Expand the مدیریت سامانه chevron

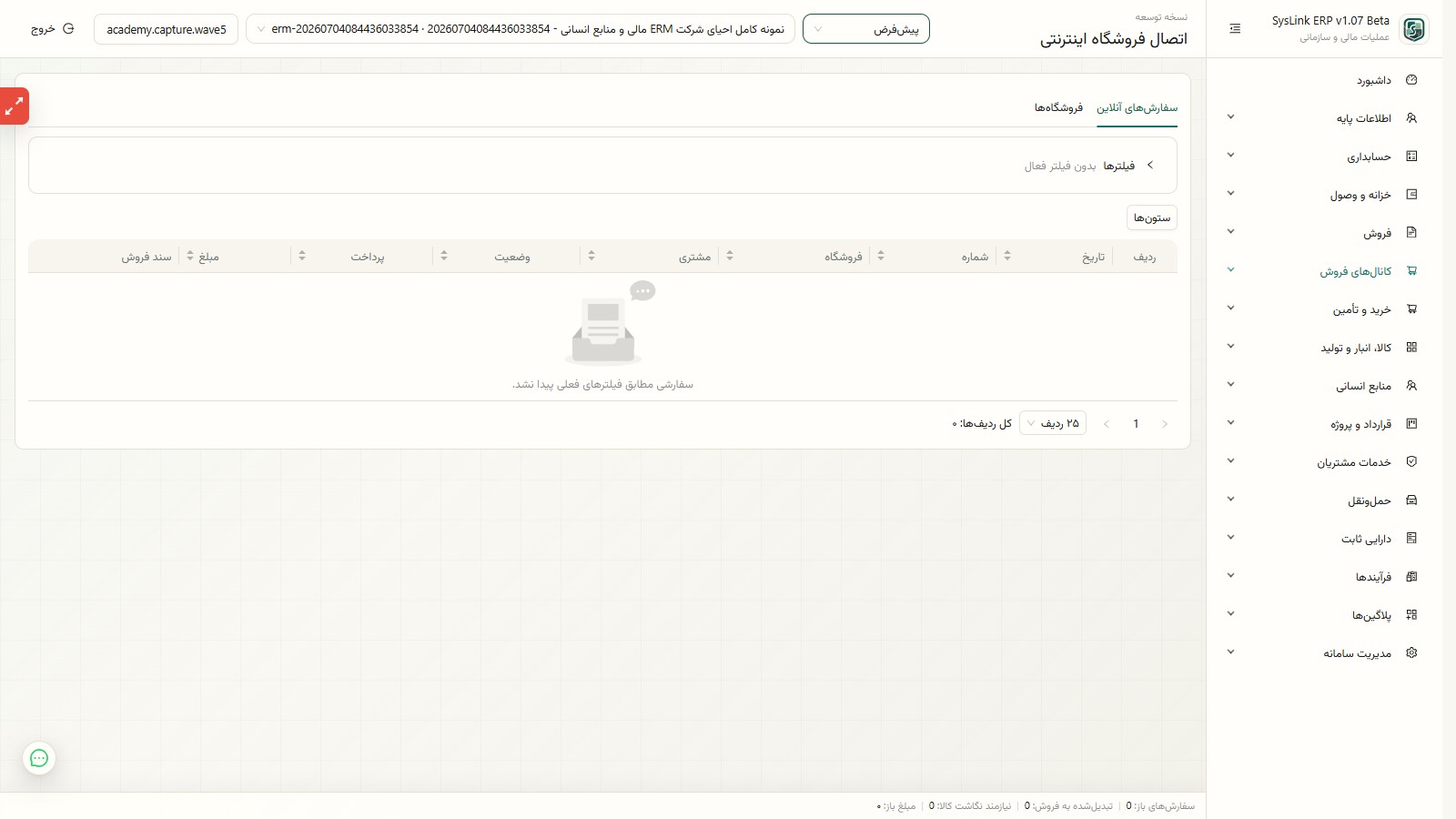click(1230, 652)
